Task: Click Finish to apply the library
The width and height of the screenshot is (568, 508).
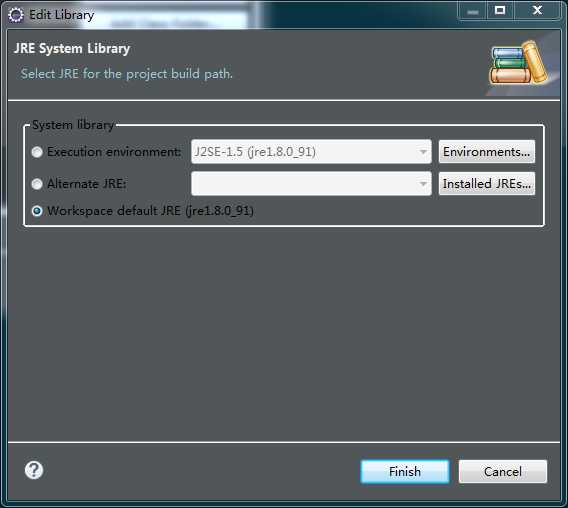Action: 405,471
